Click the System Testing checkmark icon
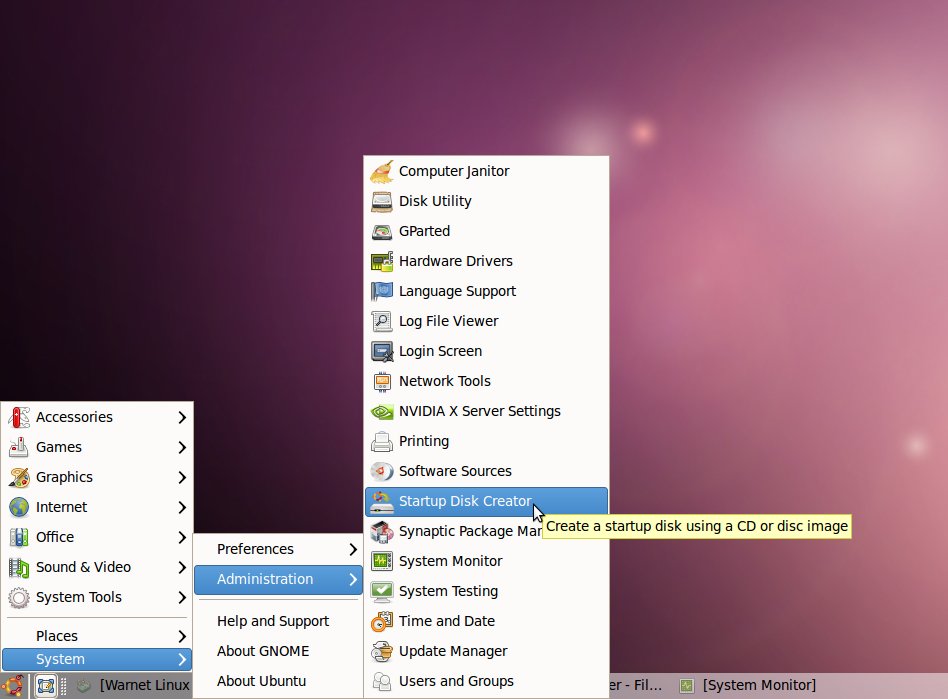948x699 pixels. point(381,591)
